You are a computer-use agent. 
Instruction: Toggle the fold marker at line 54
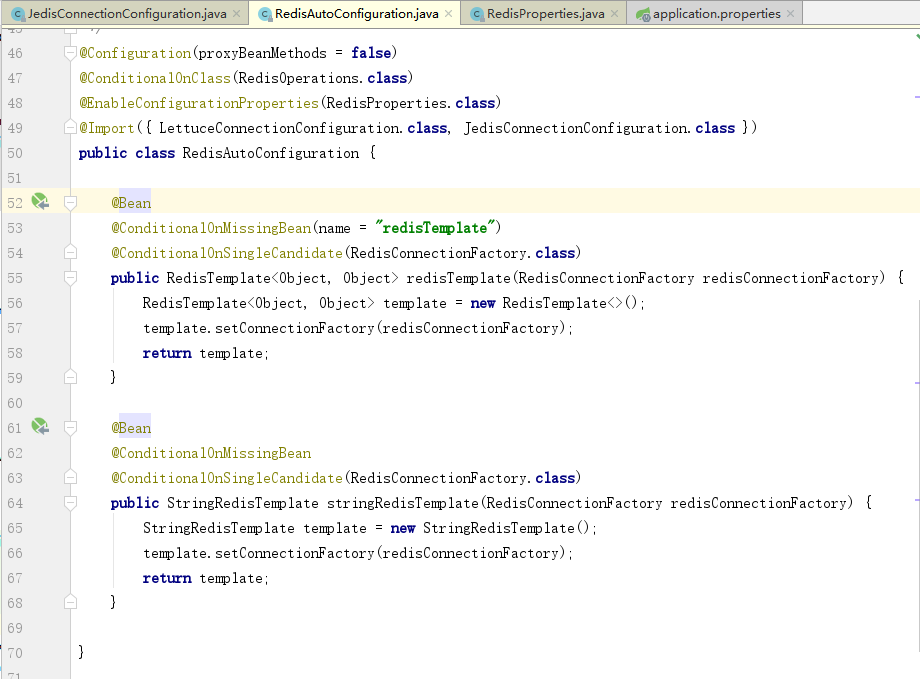(x=70, y=253)
